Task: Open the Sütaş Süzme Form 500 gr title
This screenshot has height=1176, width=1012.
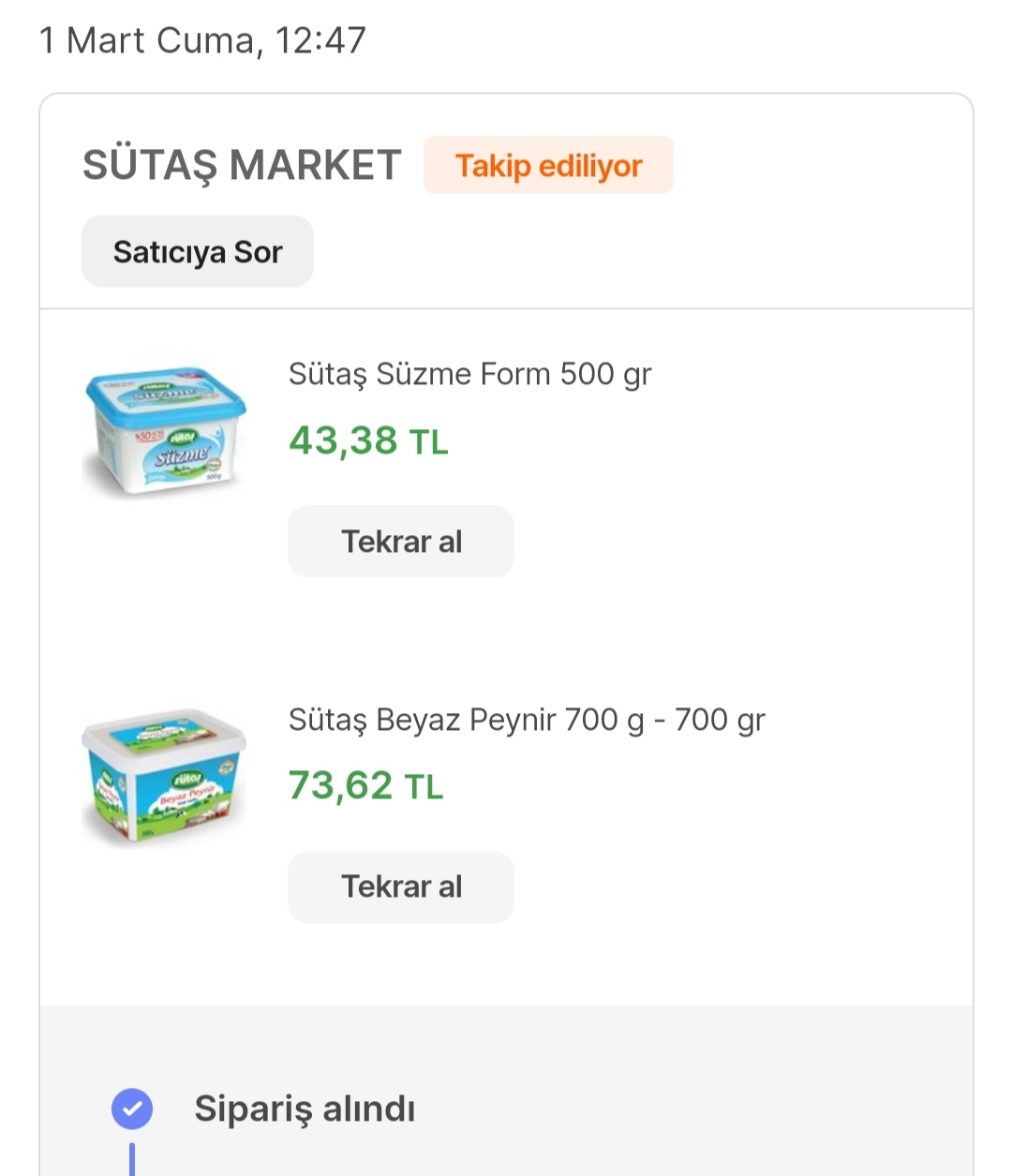Action: [x=469, y=374]
